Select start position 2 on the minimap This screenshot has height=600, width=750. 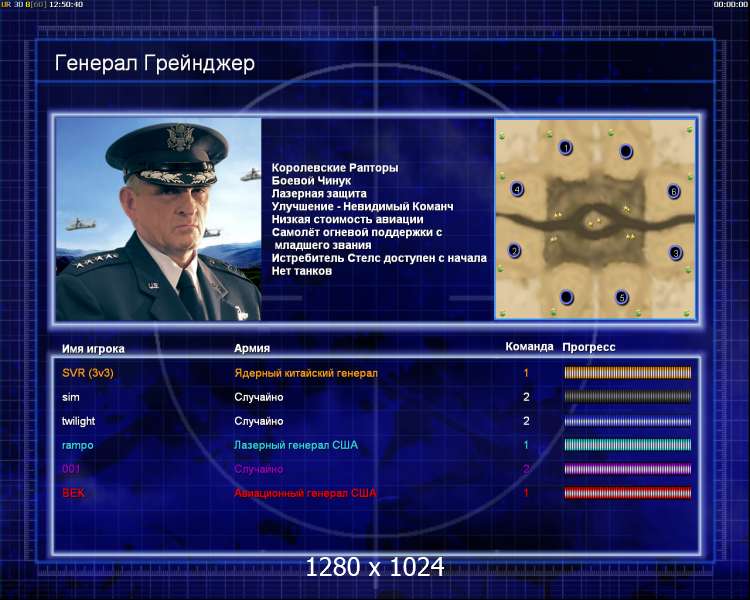515,251
